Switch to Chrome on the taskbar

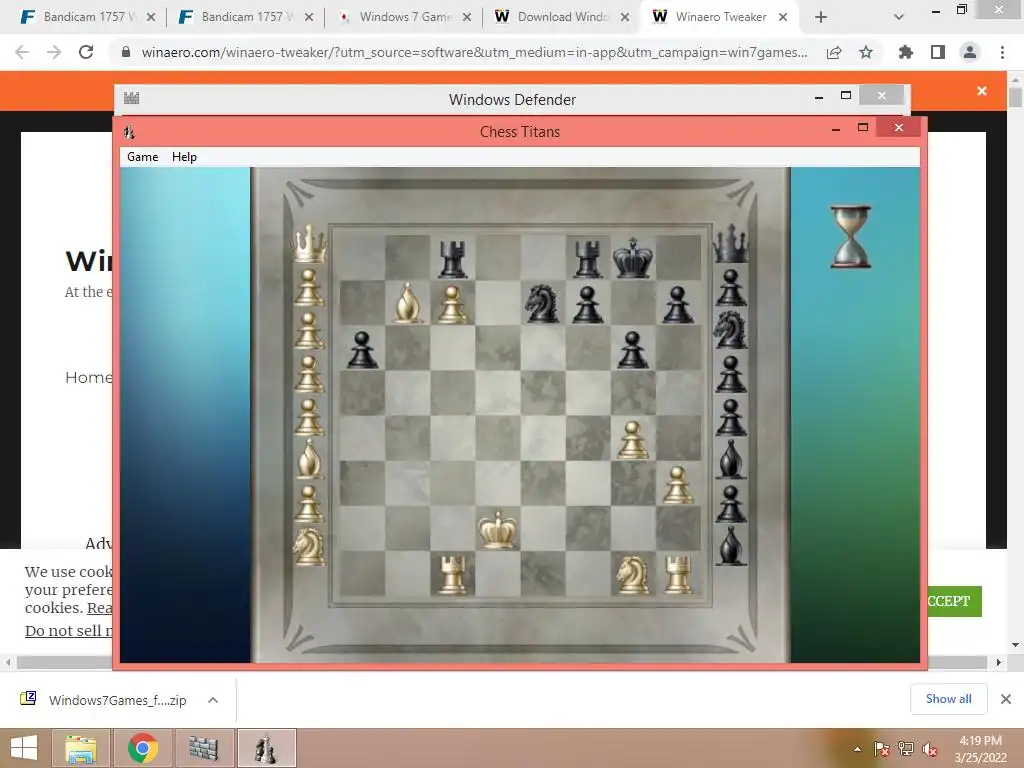pyautogui.click(x=142, y=748)
